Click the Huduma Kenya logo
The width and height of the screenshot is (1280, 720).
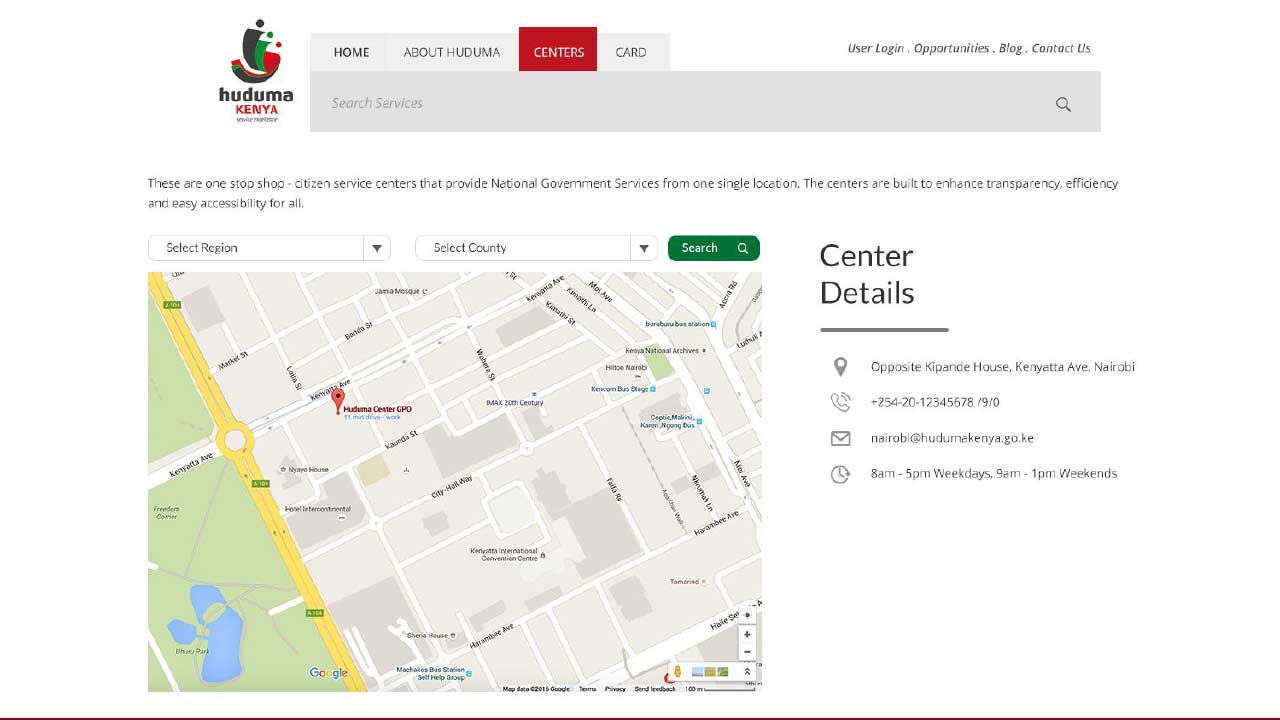pos(256,71)
